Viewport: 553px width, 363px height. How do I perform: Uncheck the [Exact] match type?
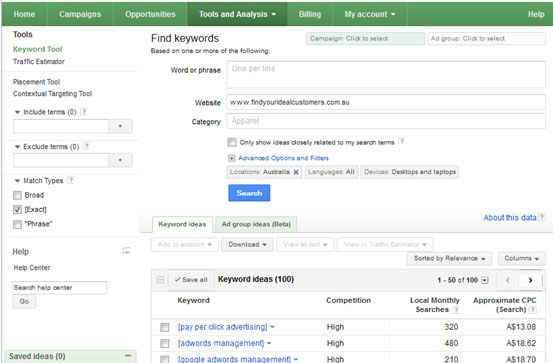(17, 210)
